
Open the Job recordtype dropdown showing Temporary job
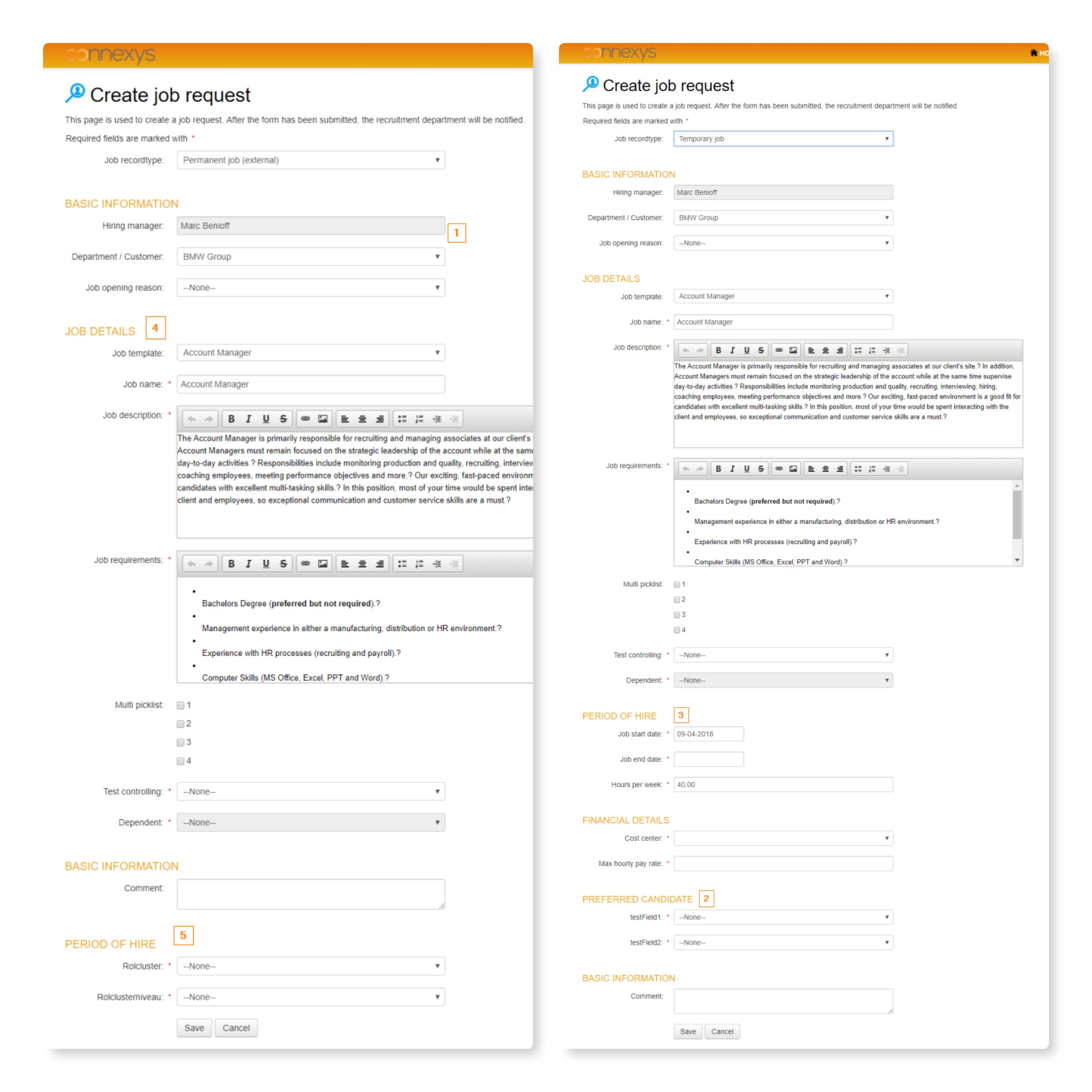coord(783,138)
